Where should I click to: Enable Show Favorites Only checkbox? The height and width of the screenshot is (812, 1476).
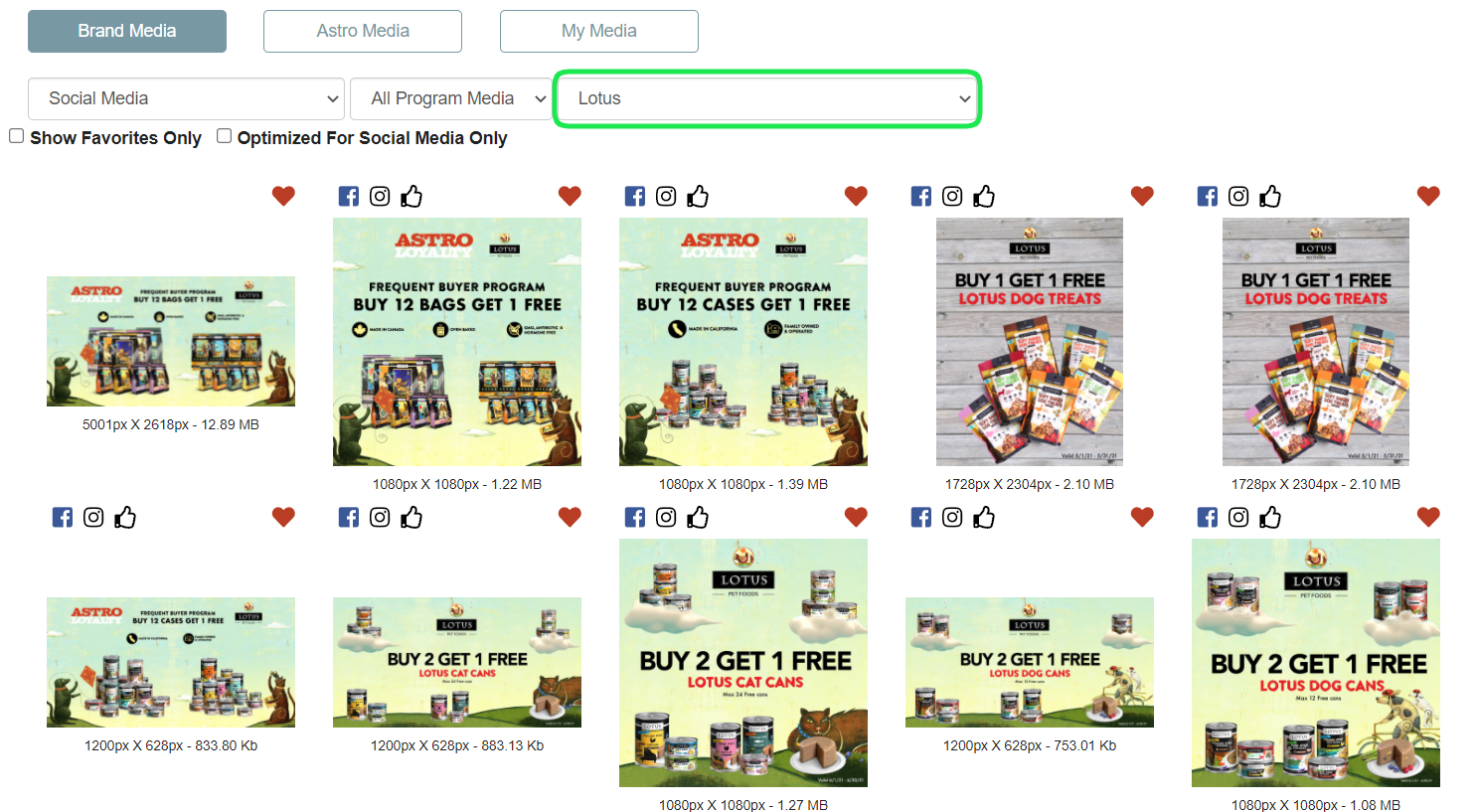(x=17, y=136)
